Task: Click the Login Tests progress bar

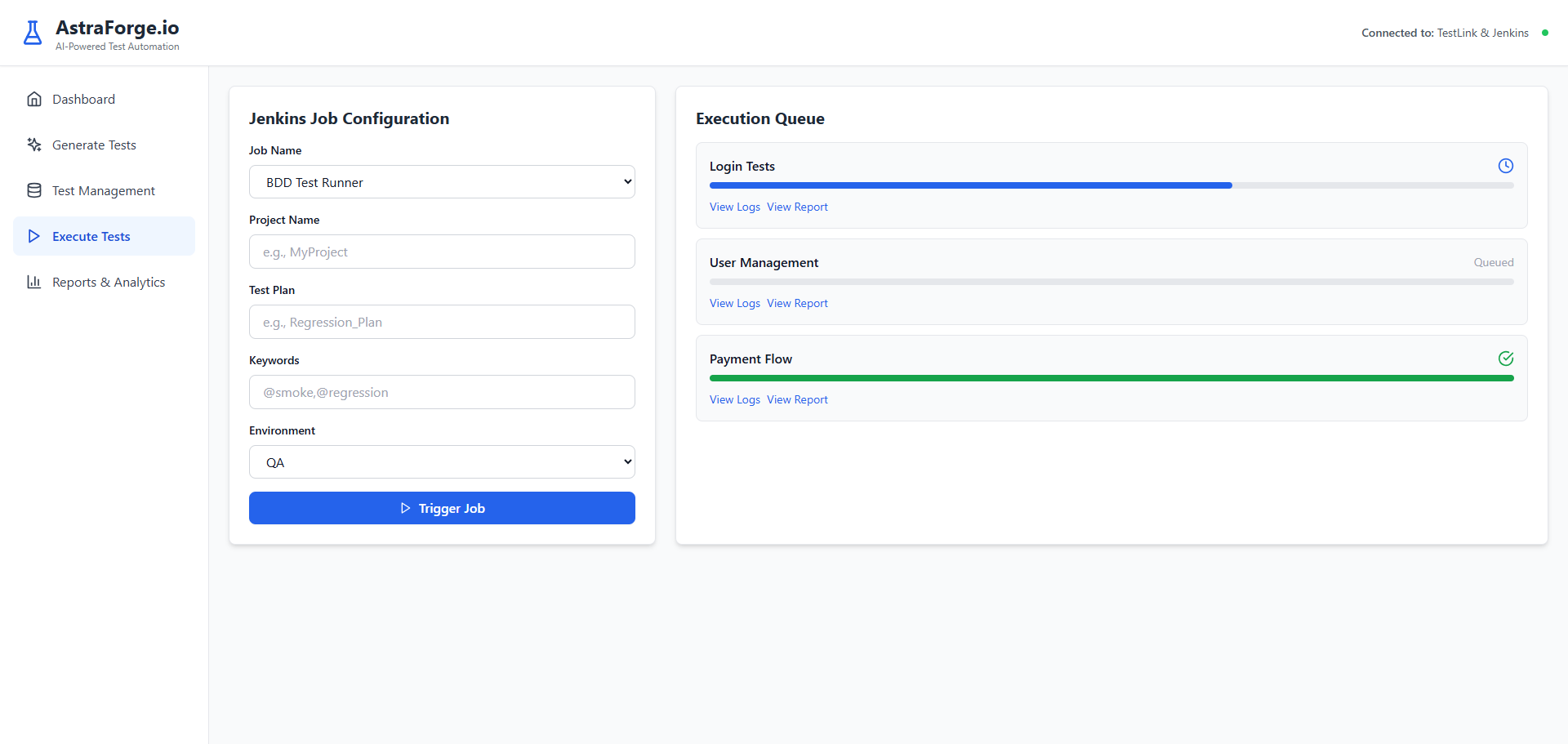Action: 1111,185
